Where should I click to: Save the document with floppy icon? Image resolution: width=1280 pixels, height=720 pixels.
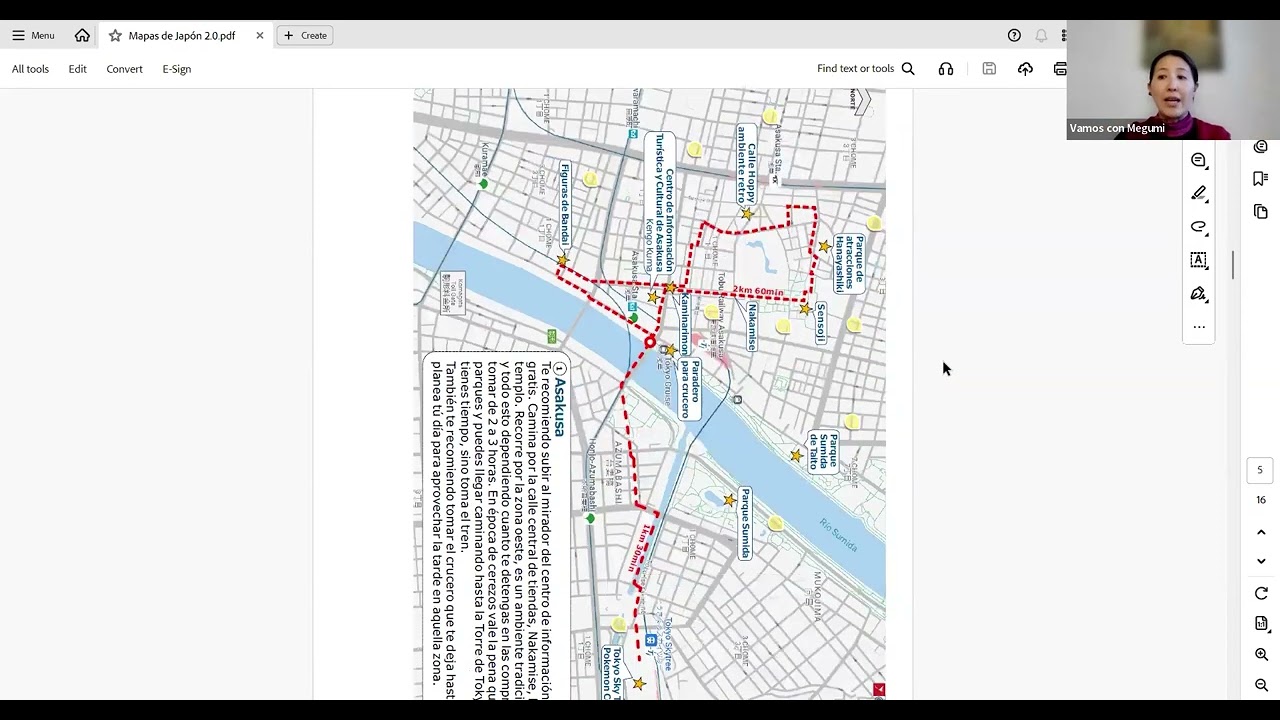click(989, 69)
